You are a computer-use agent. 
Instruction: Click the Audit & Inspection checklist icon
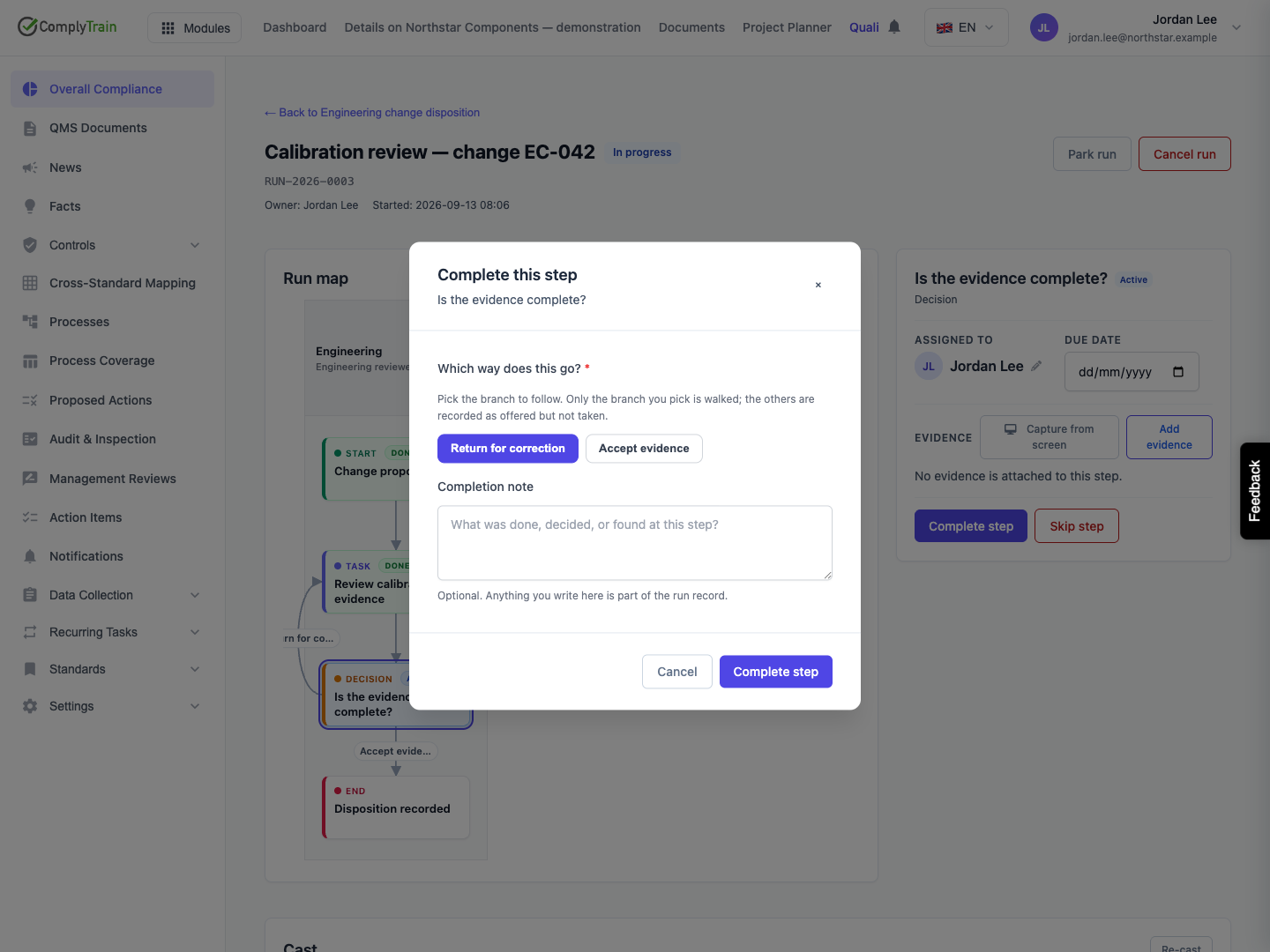[x=30, y=439]
